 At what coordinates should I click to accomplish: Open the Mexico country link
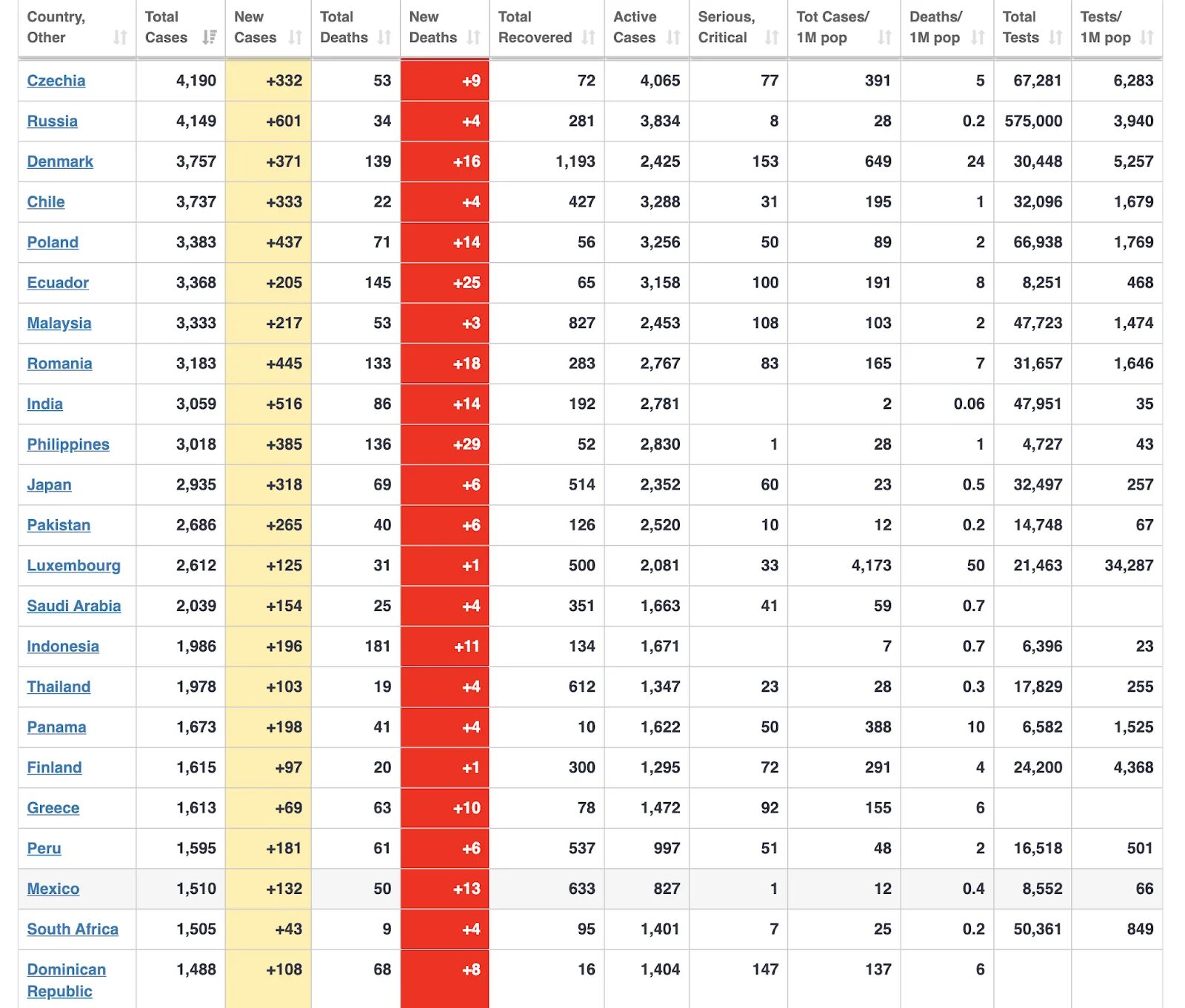53,889
